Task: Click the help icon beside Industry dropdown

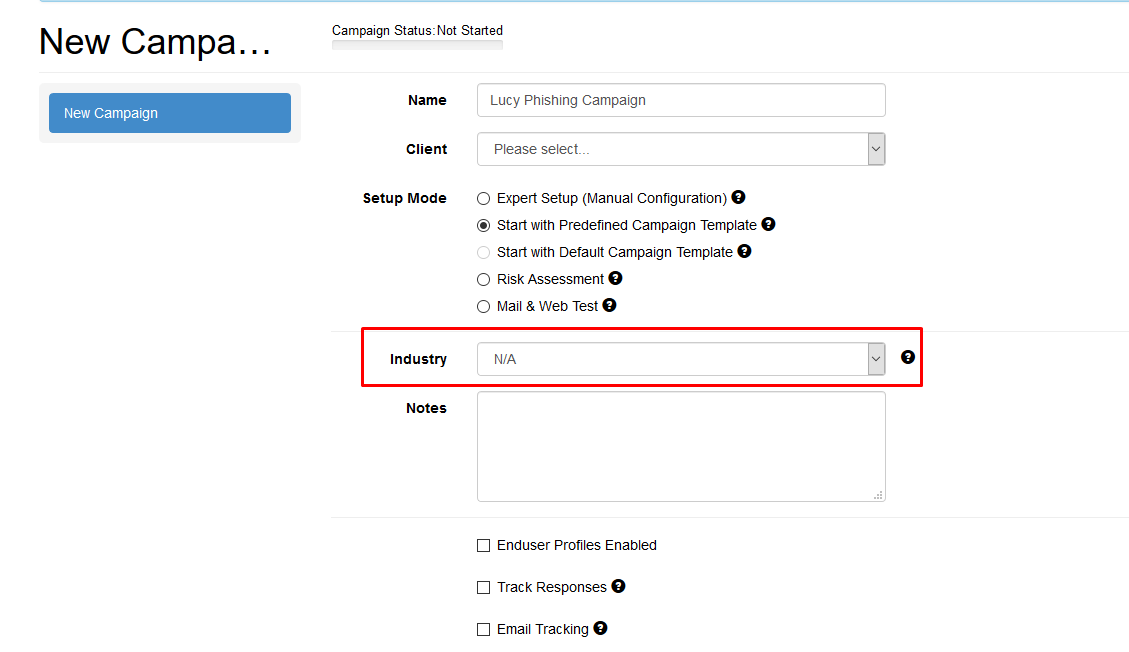Action: pyautogui.click(x=907, y=357)
